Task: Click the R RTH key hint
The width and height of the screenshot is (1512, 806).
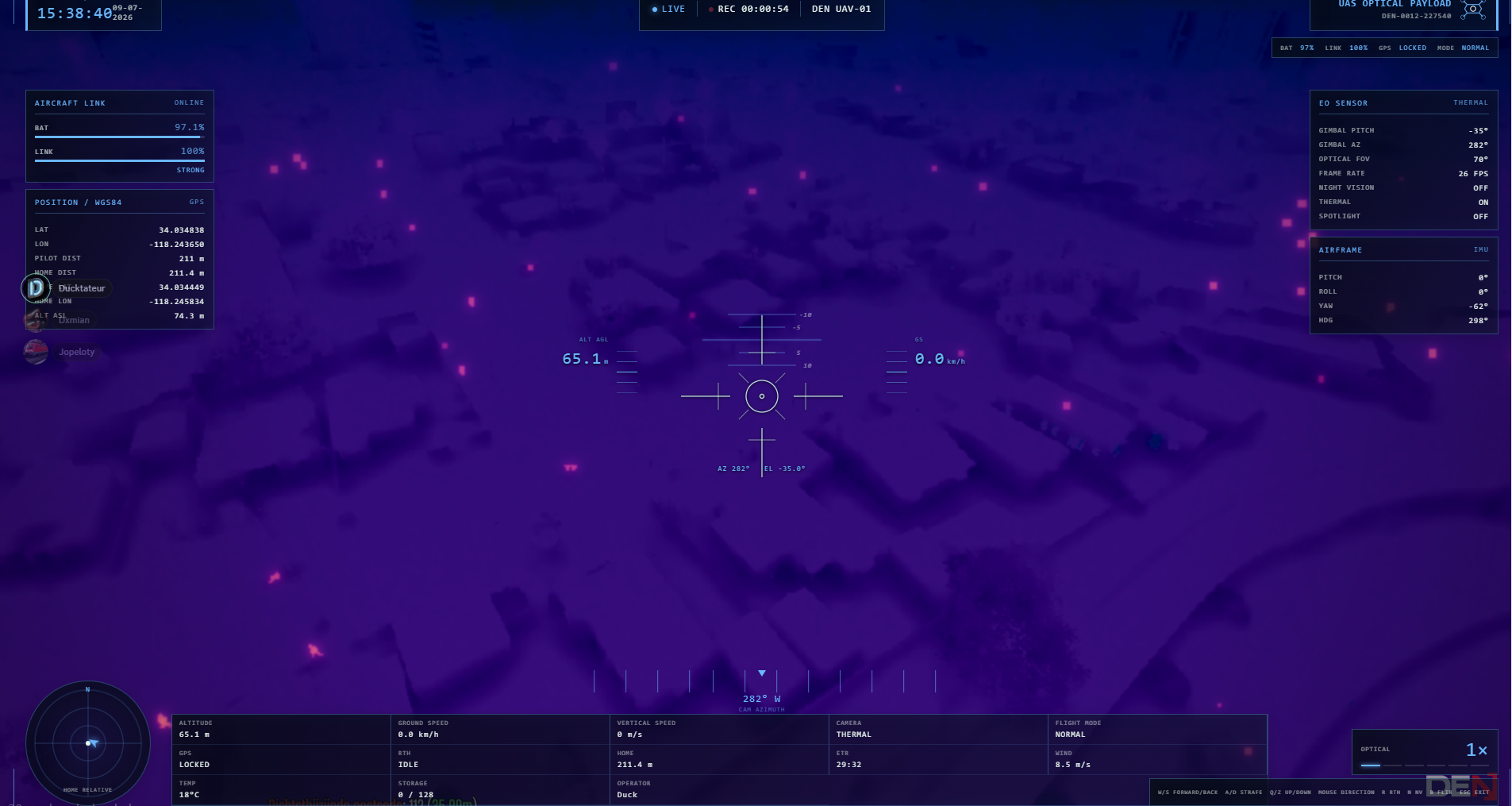Action: pyautogui.click(x=1391, y=792)
